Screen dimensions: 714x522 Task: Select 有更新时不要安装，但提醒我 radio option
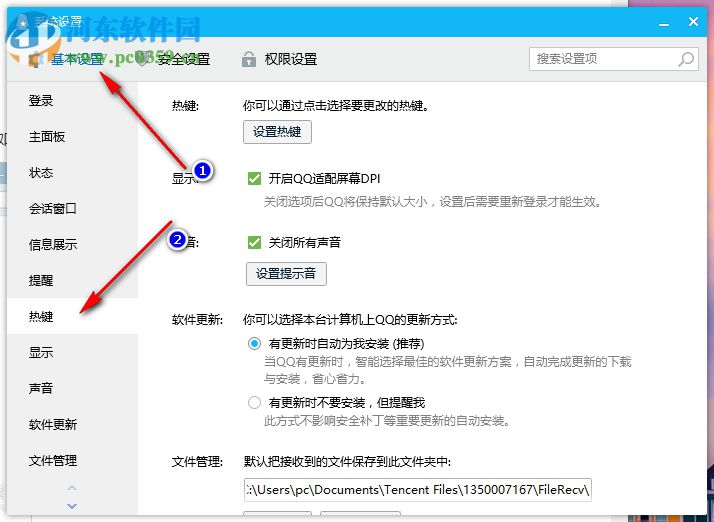click(254, 403)
